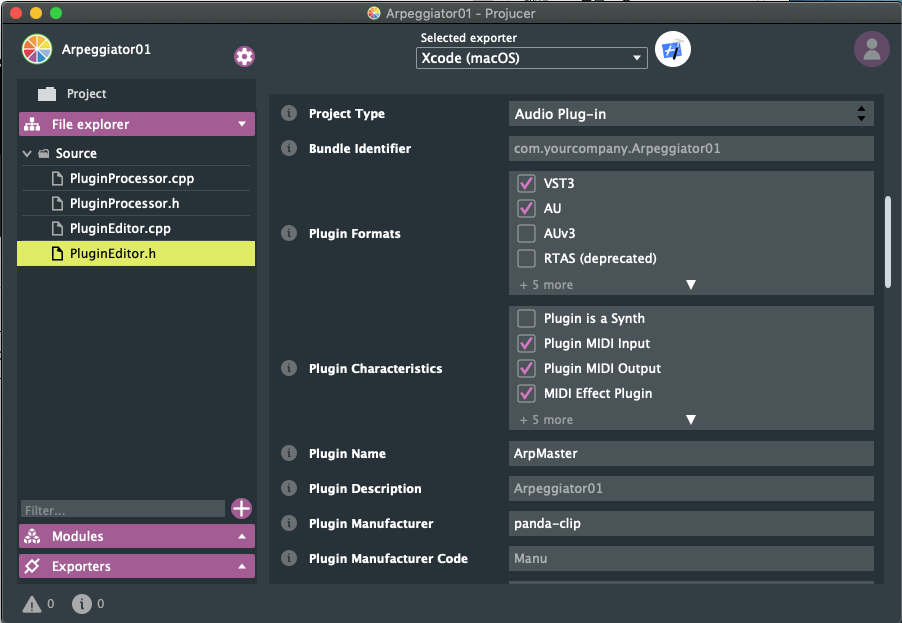Open project settings gear icon
The image size is (902, 623).
(244, 56)
